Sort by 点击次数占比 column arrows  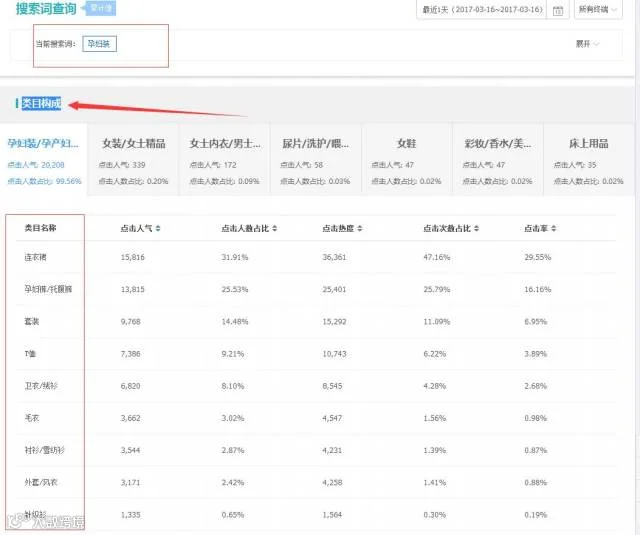tap(477, 229)
